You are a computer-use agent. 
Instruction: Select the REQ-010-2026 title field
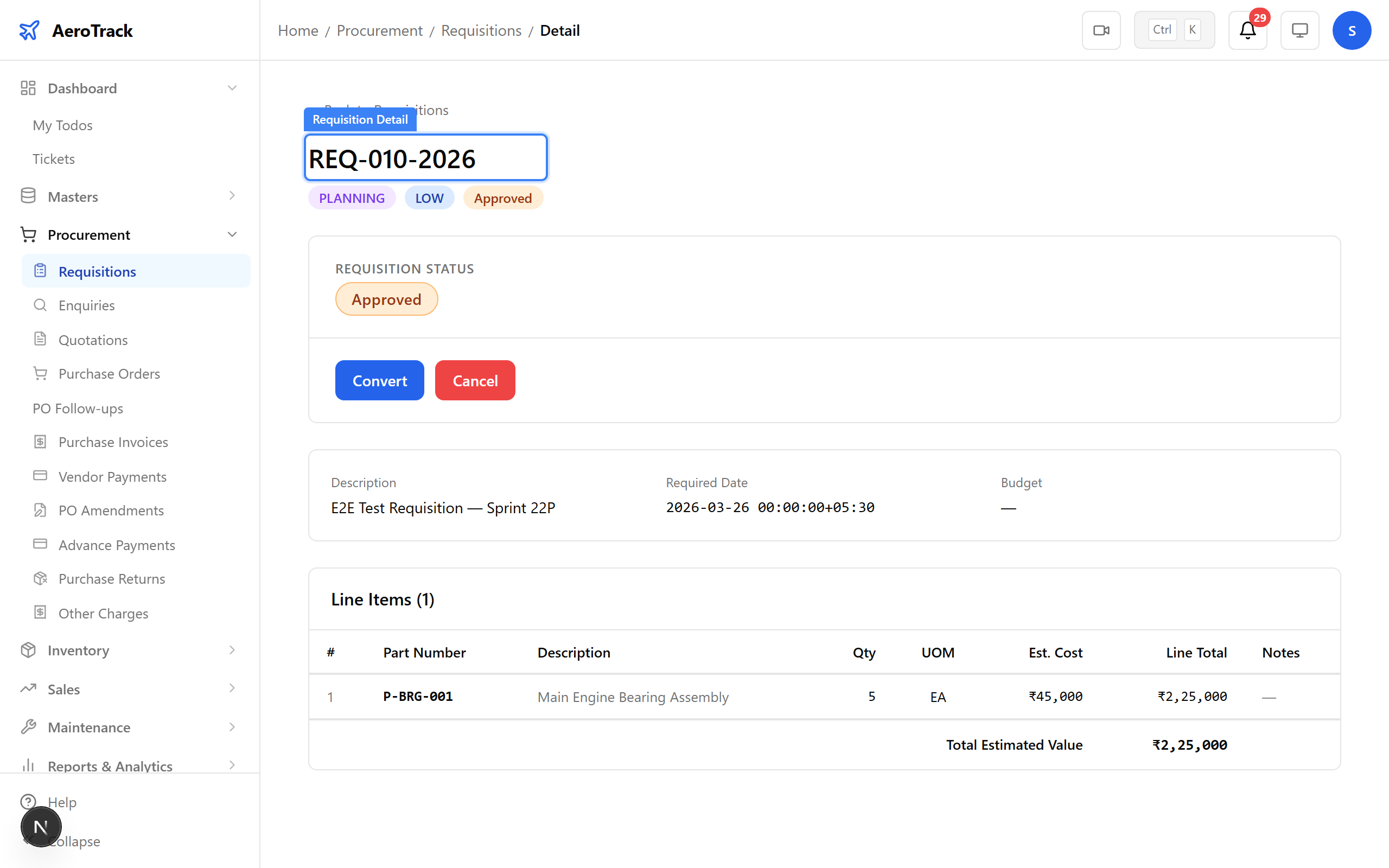point(425,157)
